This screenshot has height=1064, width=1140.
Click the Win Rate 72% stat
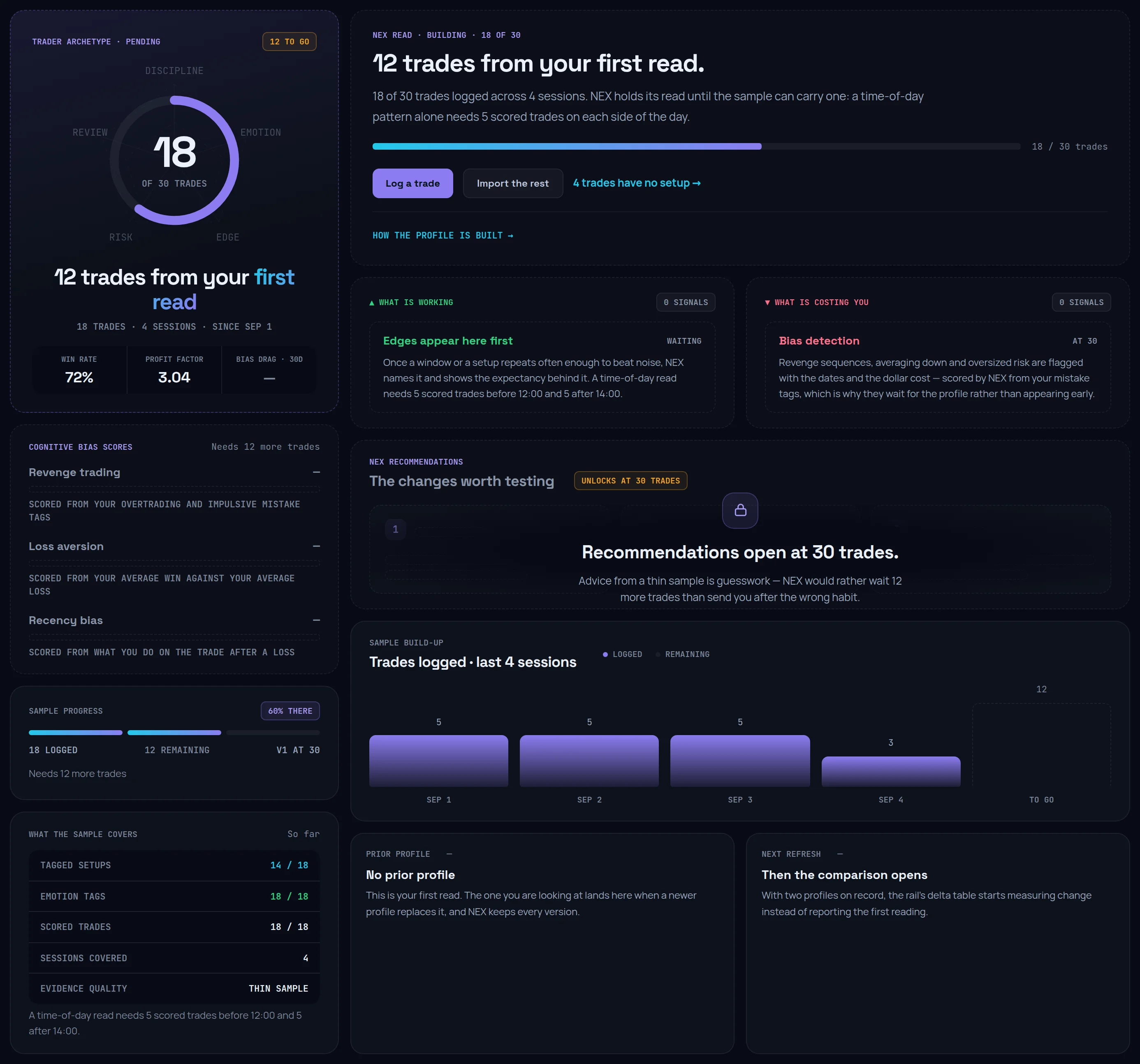pyautogui.click(x=79, y=370)
